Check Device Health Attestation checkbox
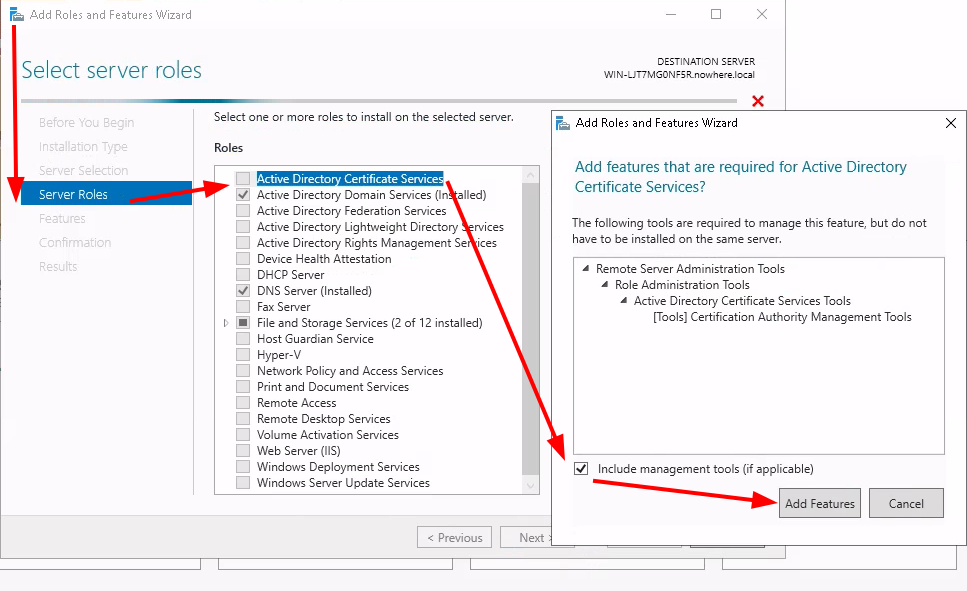The width and height of the screenshot is (967, 591). pos(243,259)
